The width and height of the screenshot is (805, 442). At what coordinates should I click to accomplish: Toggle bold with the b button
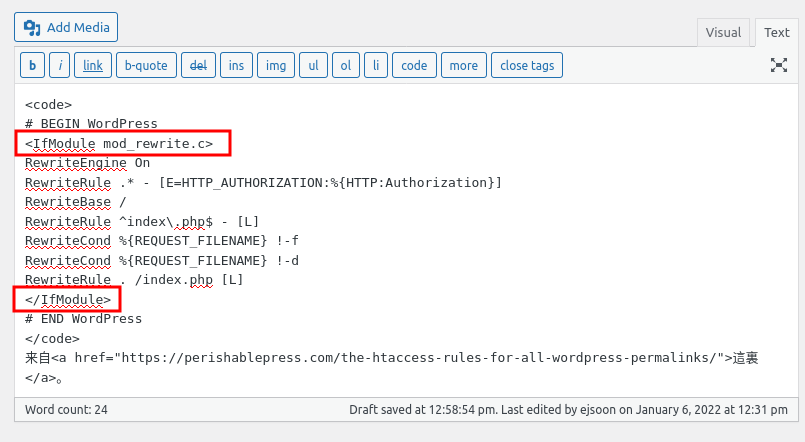pos(33,66)
